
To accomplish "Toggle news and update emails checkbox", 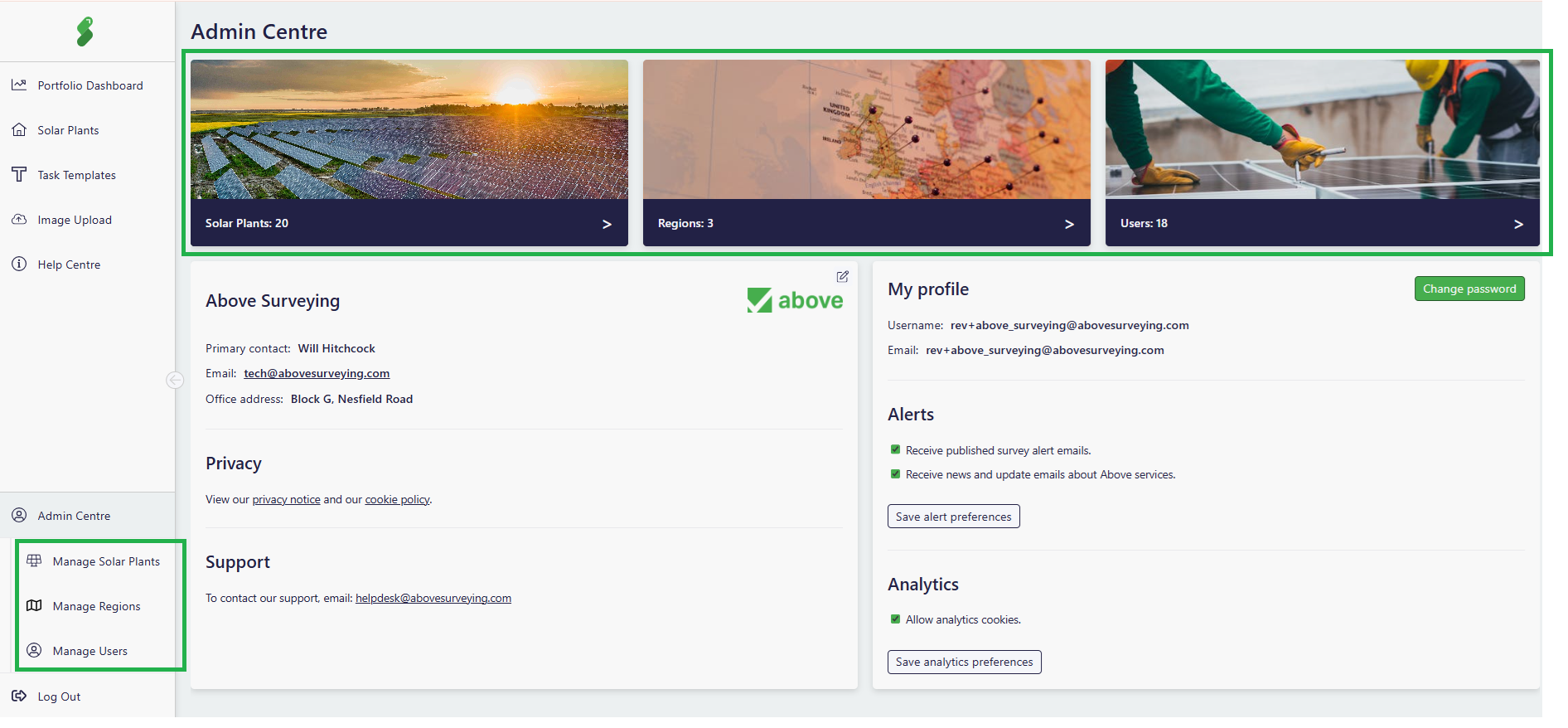I will [x=895, y=474].
